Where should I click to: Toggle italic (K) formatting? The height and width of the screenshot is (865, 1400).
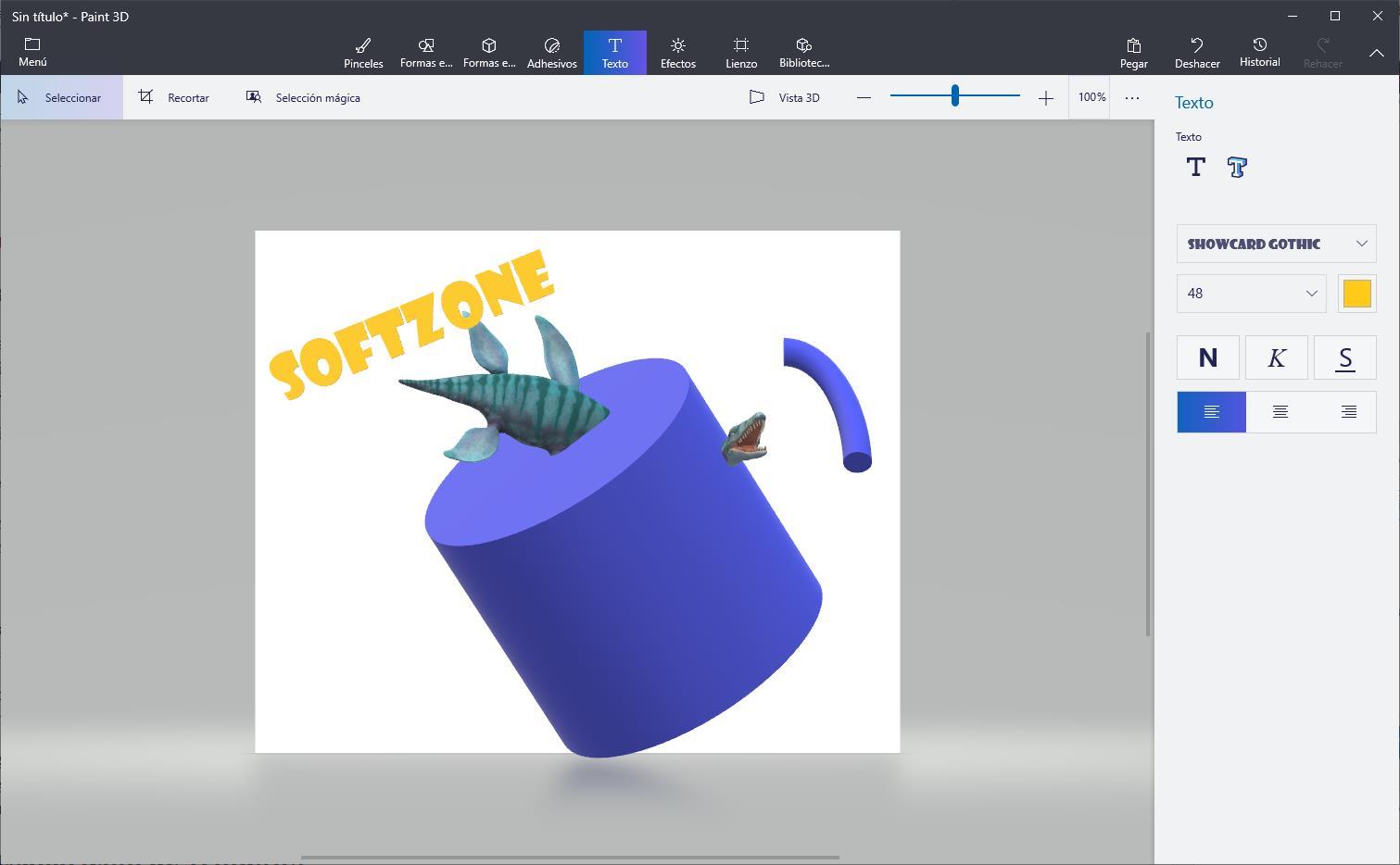point(1277,357)
